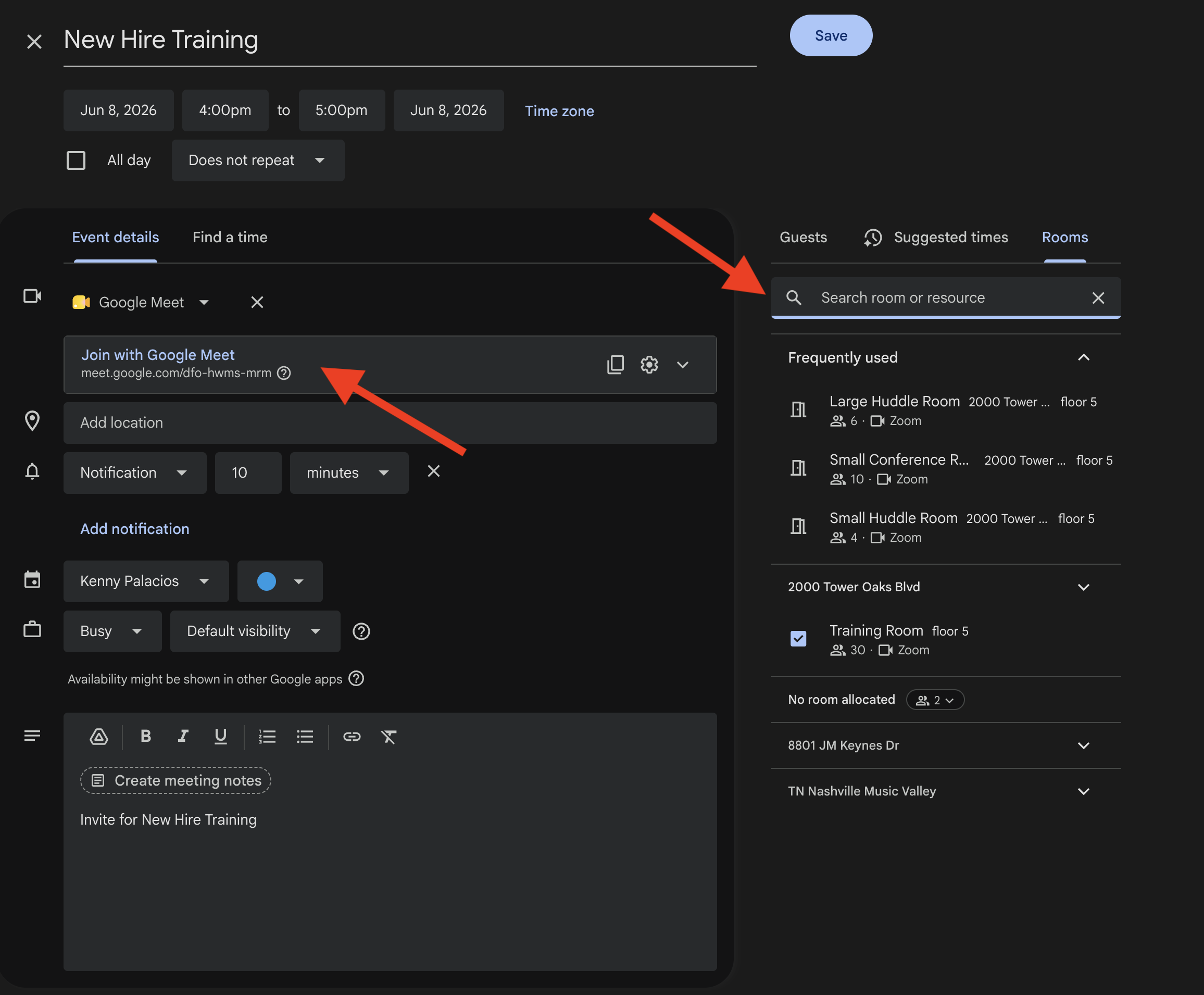Open Google Meet video call settings gear

pyautogui.click(x=649, y=365)
